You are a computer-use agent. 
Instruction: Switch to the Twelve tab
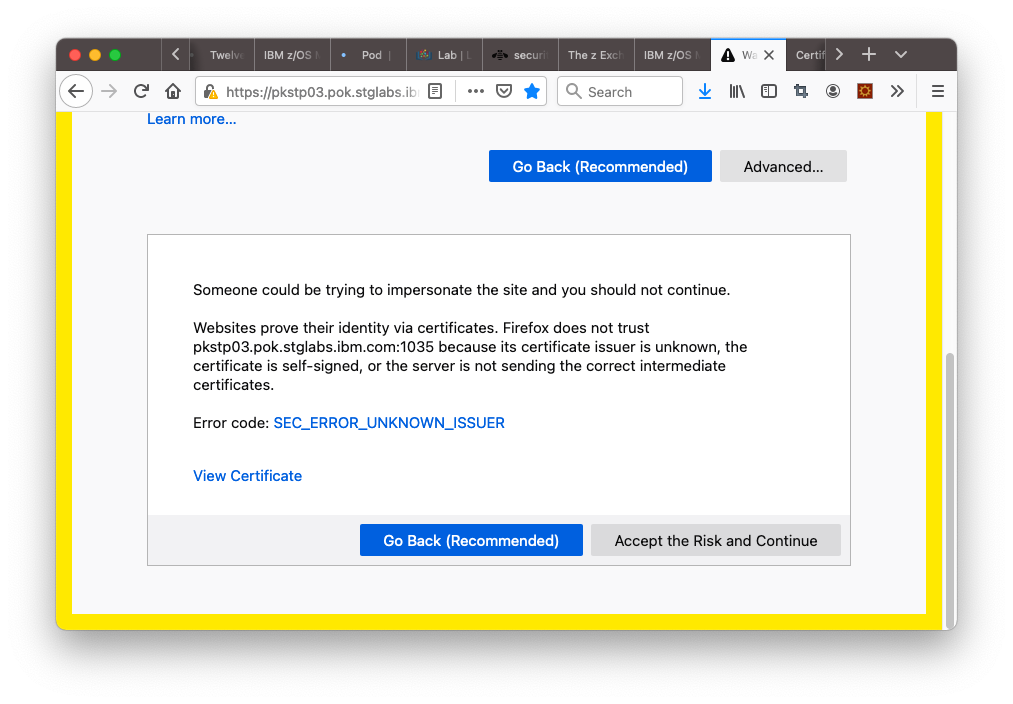222,55
